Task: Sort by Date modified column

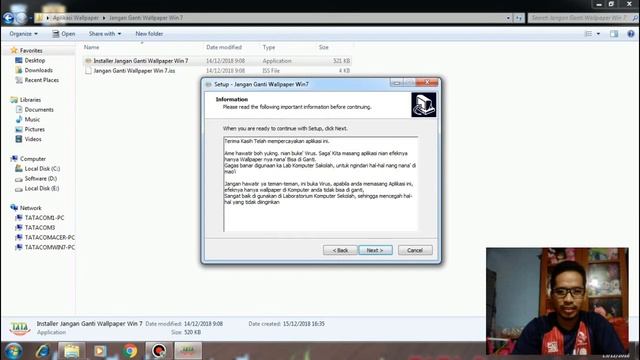Action: 224,47
